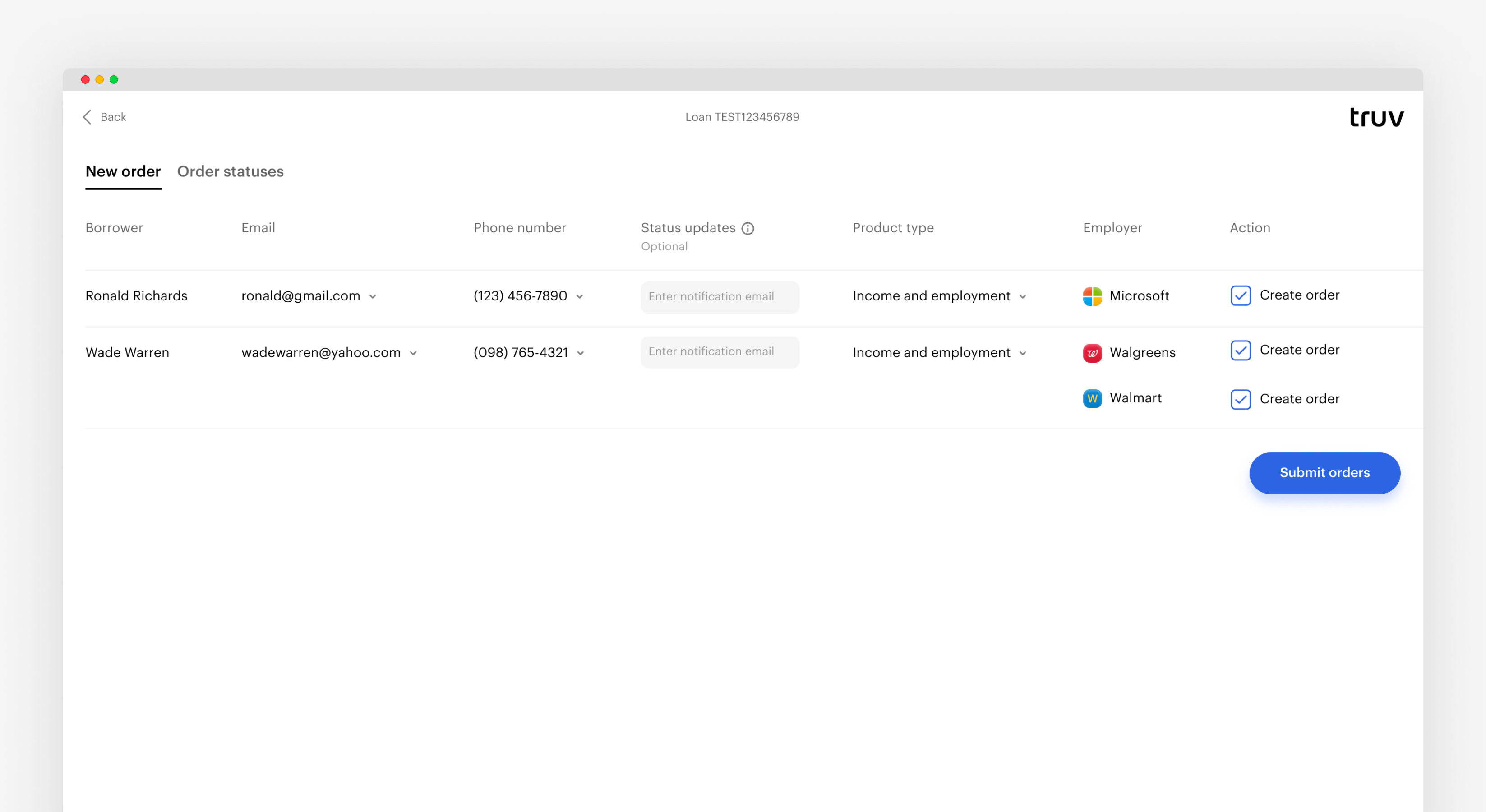
Task: Switch to the Order statuses tab
Action: point(230,172)
